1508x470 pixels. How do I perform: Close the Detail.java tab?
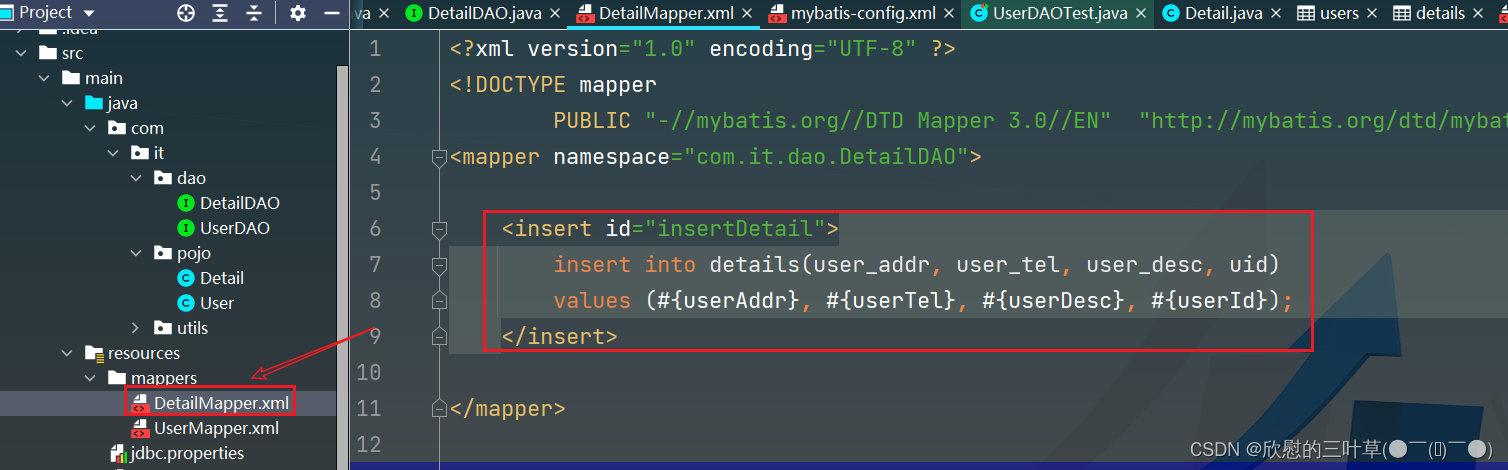point(1277,14)
